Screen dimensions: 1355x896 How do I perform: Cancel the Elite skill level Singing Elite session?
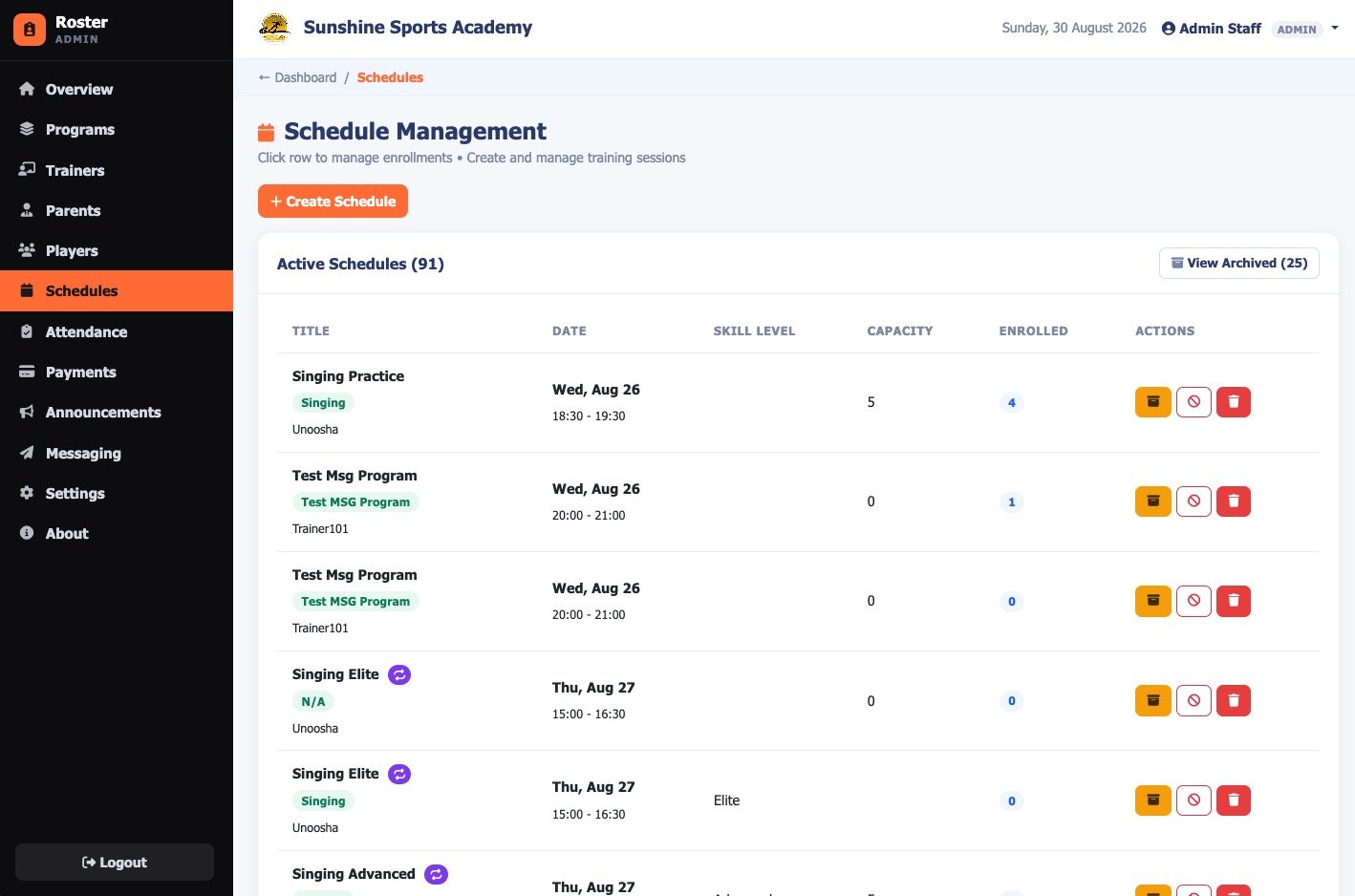click(1194, 800)
